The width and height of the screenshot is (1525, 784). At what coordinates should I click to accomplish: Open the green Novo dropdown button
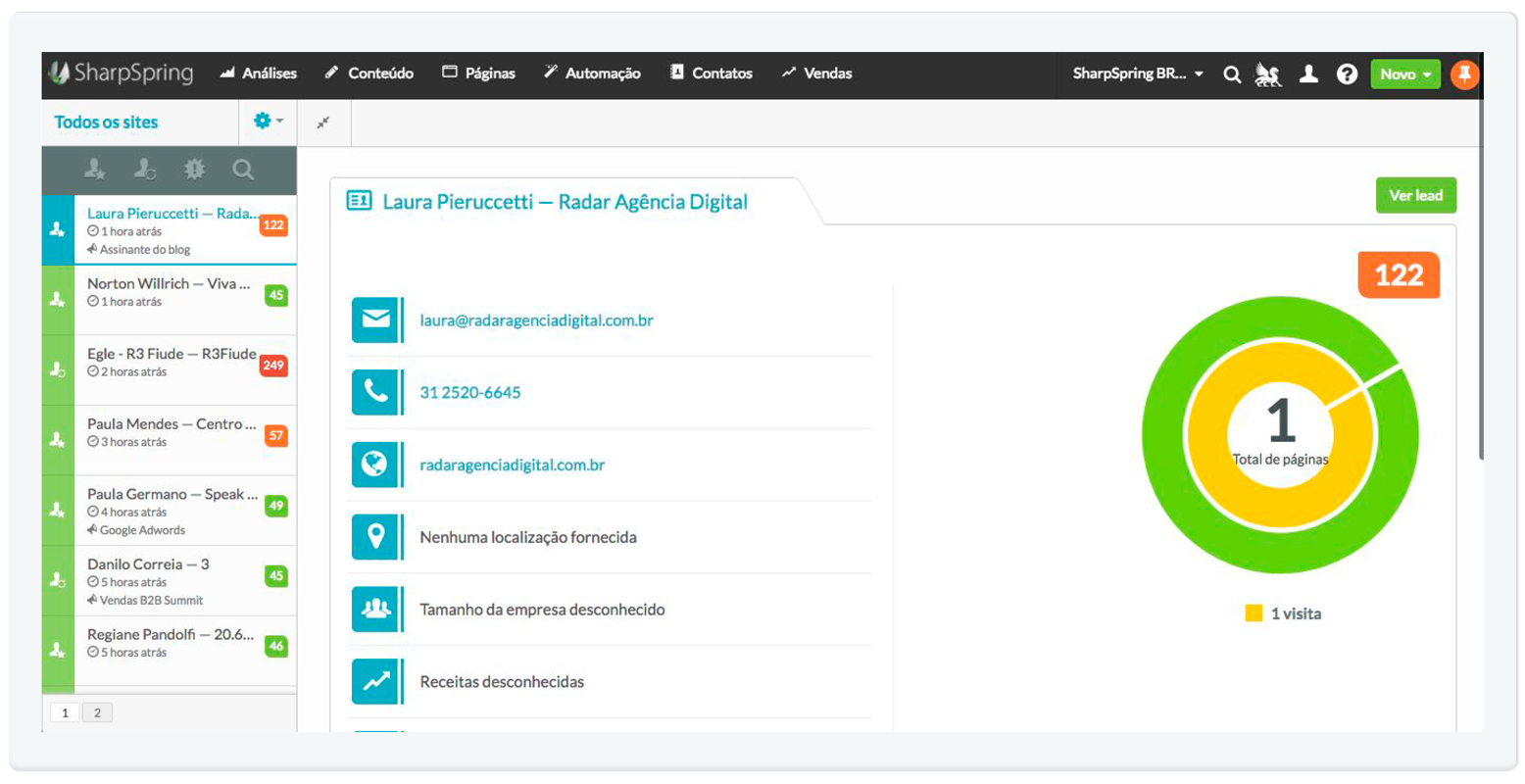click(x=1405, y=73)
